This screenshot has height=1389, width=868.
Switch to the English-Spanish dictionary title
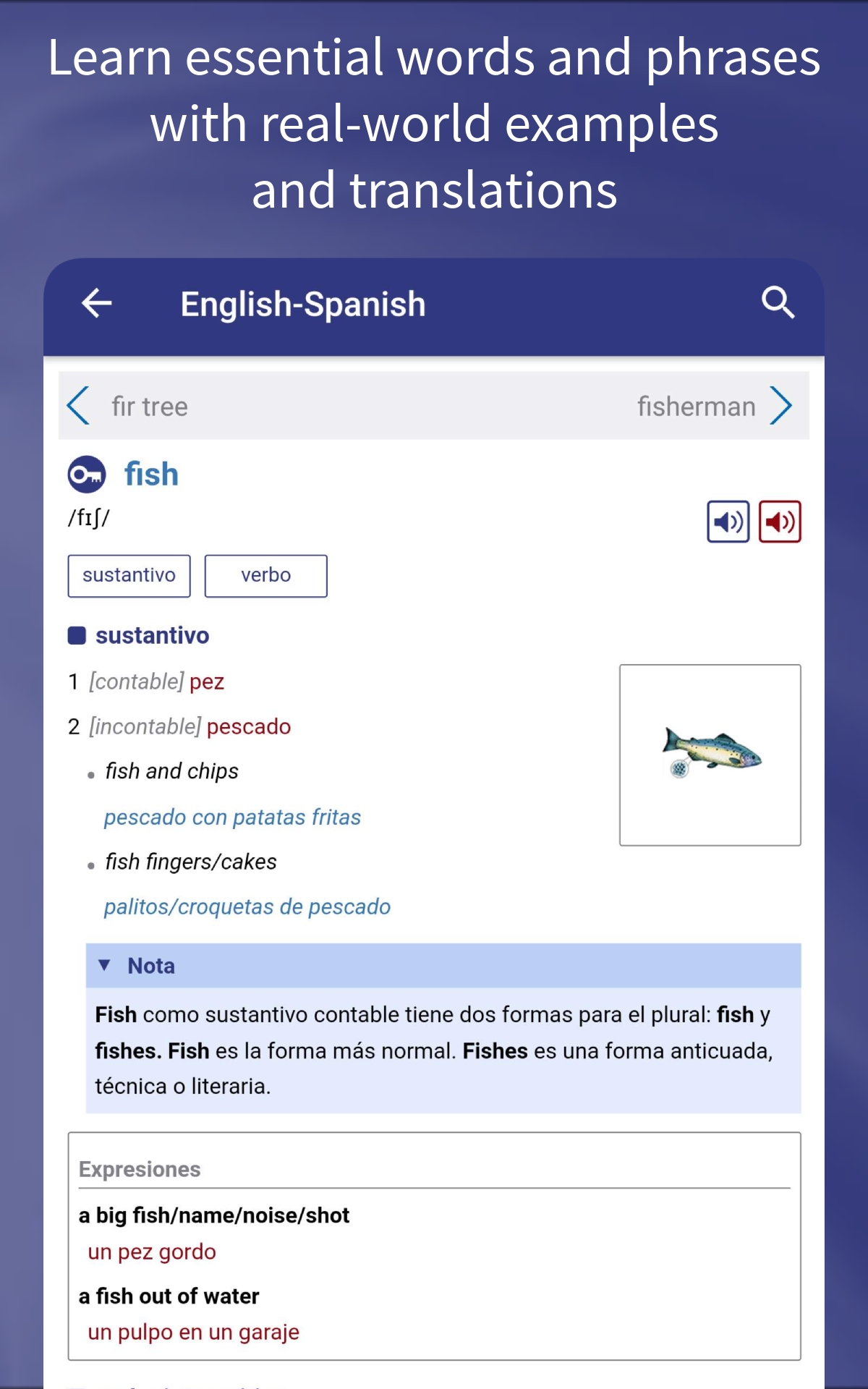302,303
